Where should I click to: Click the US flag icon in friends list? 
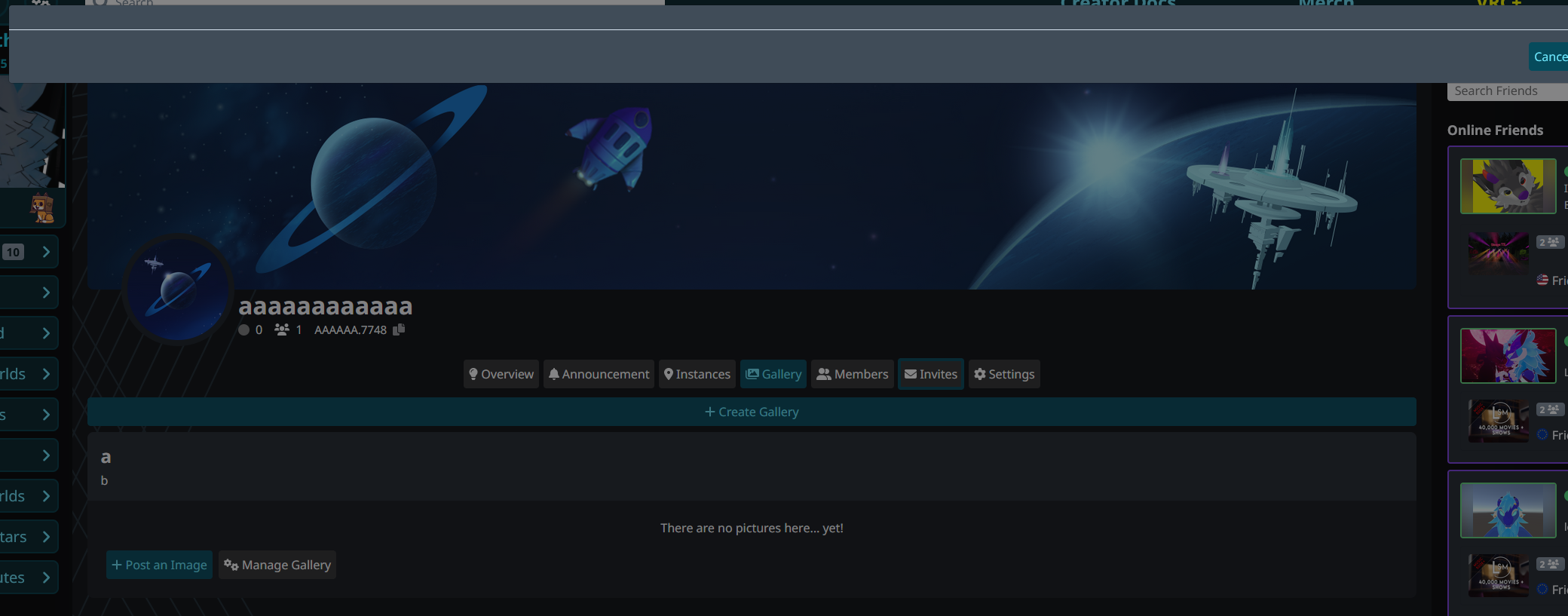click(x=1542, y=280)
